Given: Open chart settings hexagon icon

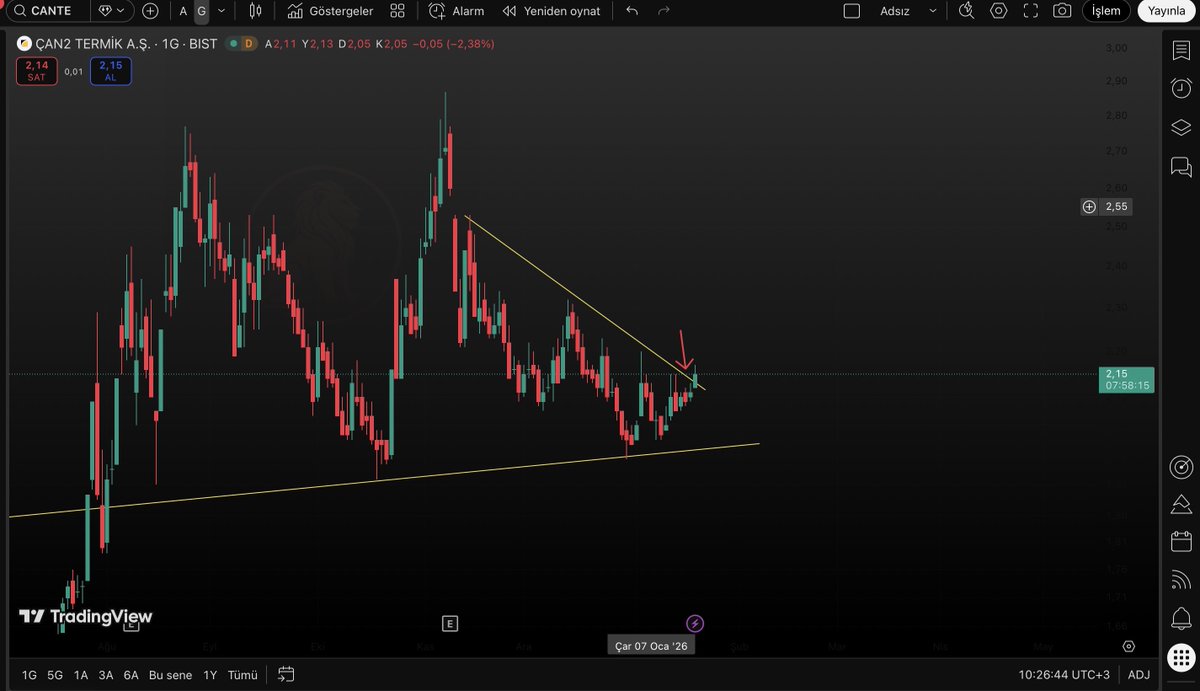Looking at the screenshot, I should pyautogui.click(x=999, y=11).
